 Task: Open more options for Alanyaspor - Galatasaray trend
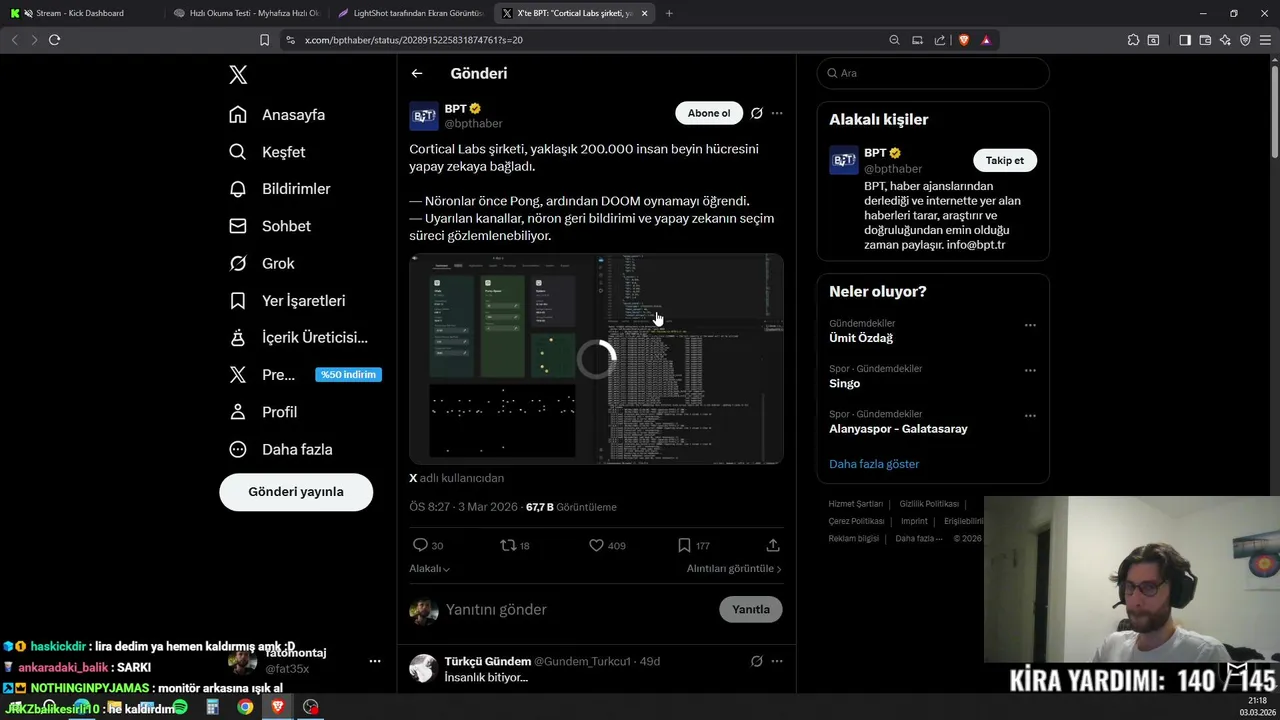pyautogui.click(x=1030, y=416)
